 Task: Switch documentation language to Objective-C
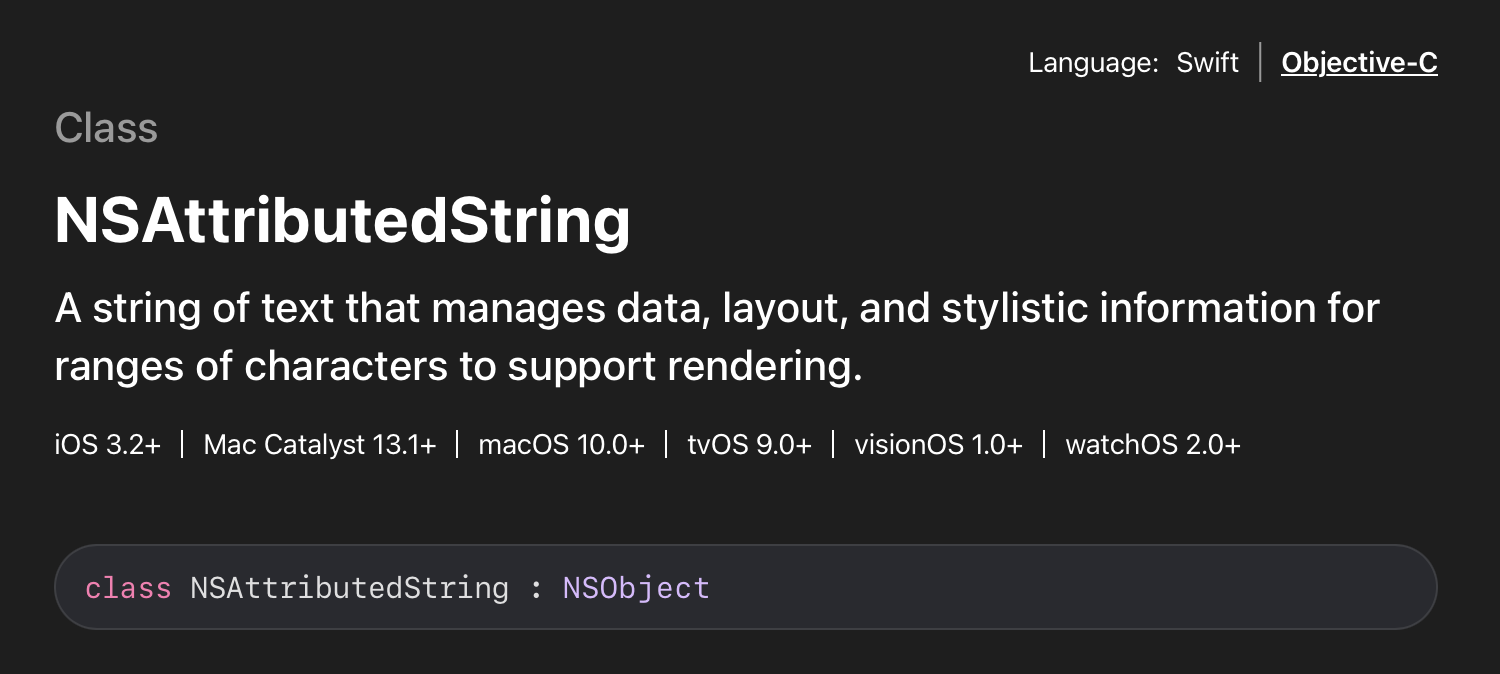pyautogui.click(x=1358, y=63)
